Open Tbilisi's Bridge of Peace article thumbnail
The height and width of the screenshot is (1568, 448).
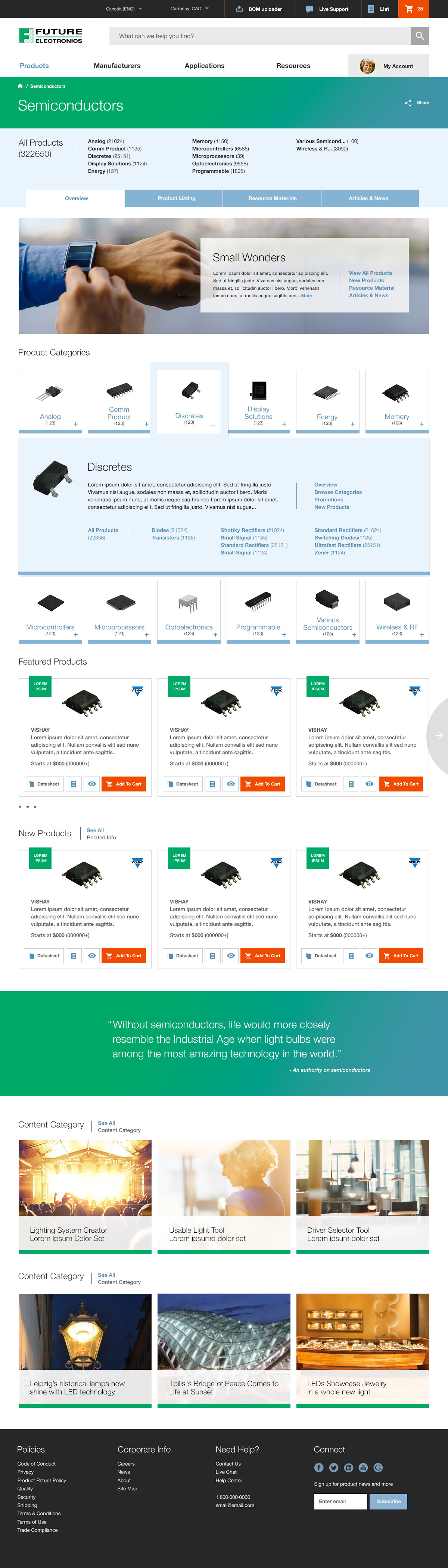tap(224, 1350)
